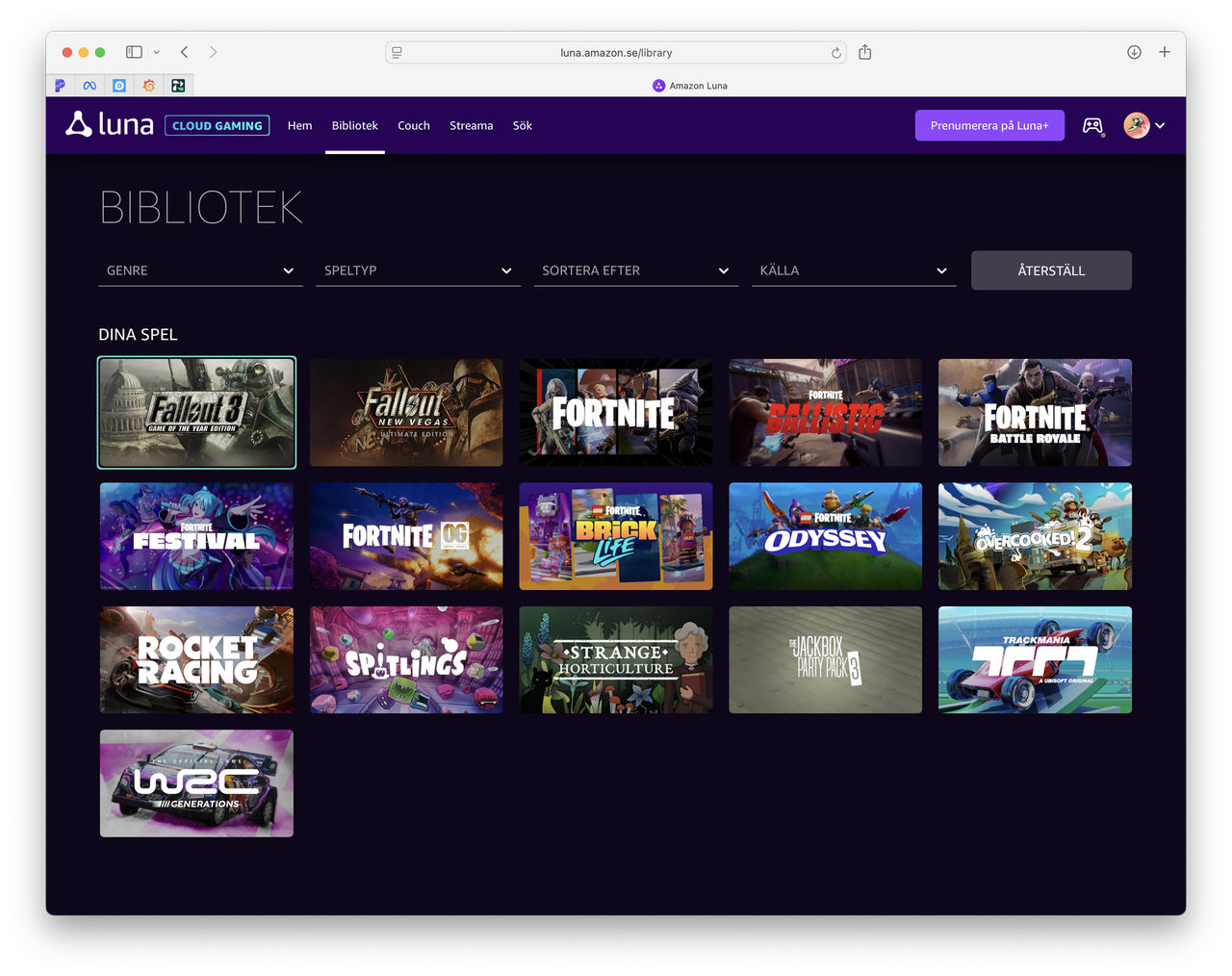Expand the GENRE dropdown

(199, 270)
